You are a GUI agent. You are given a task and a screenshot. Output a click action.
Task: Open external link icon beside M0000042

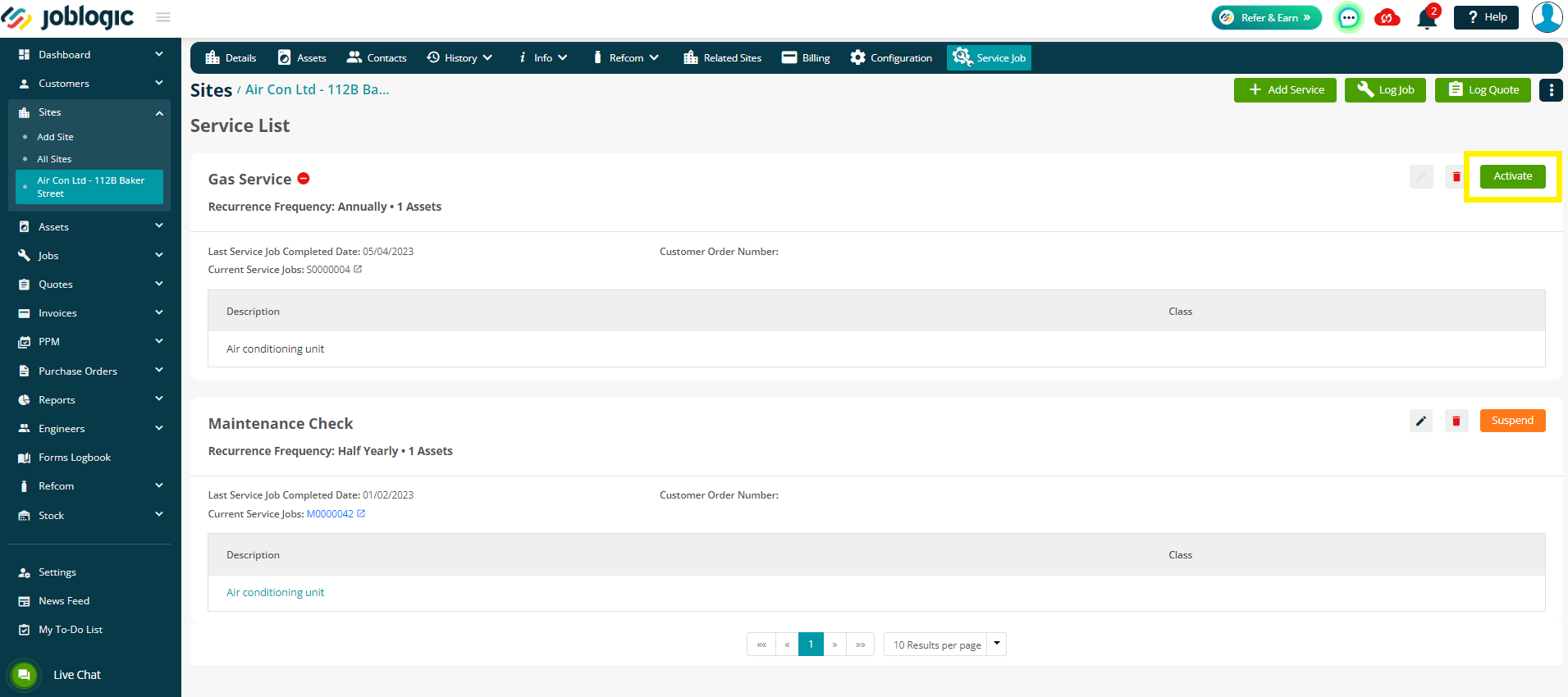(x=361, y=513)
